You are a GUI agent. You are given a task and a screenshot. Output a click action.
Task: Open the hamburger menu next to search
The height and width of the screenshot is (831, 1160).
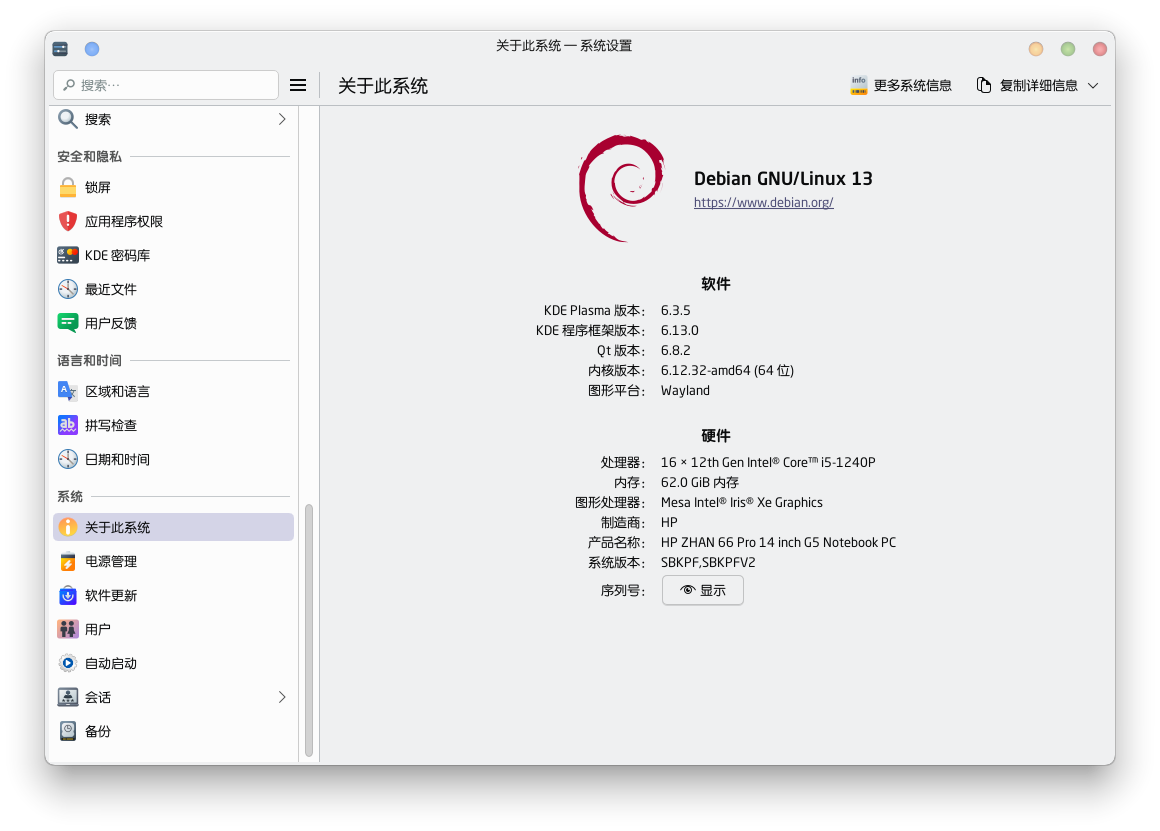pos(297,85)
